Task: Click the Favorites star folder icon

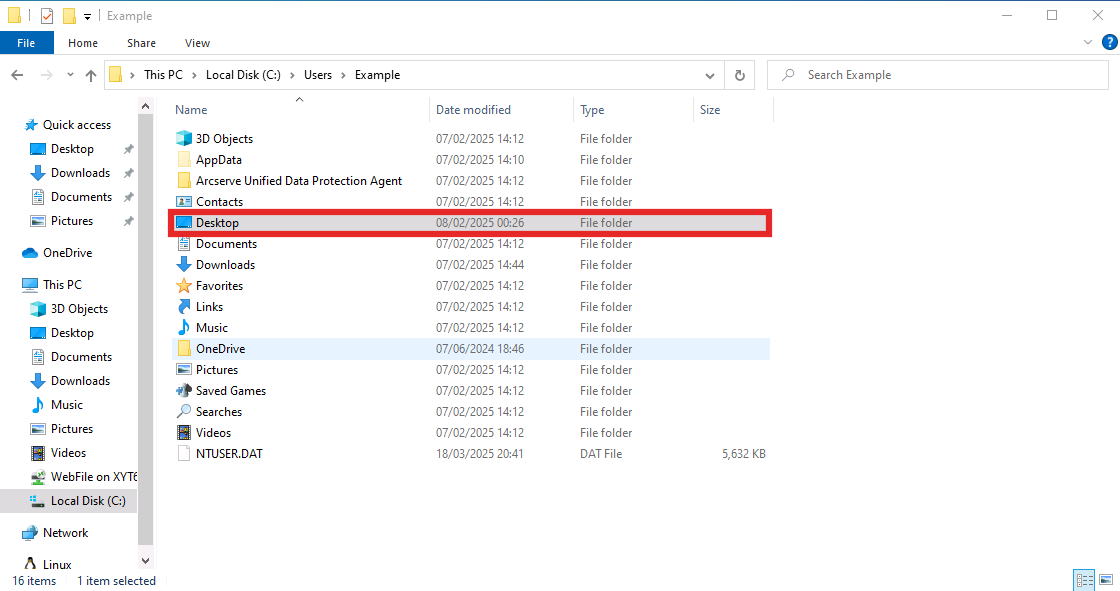Action: [184, 286]
